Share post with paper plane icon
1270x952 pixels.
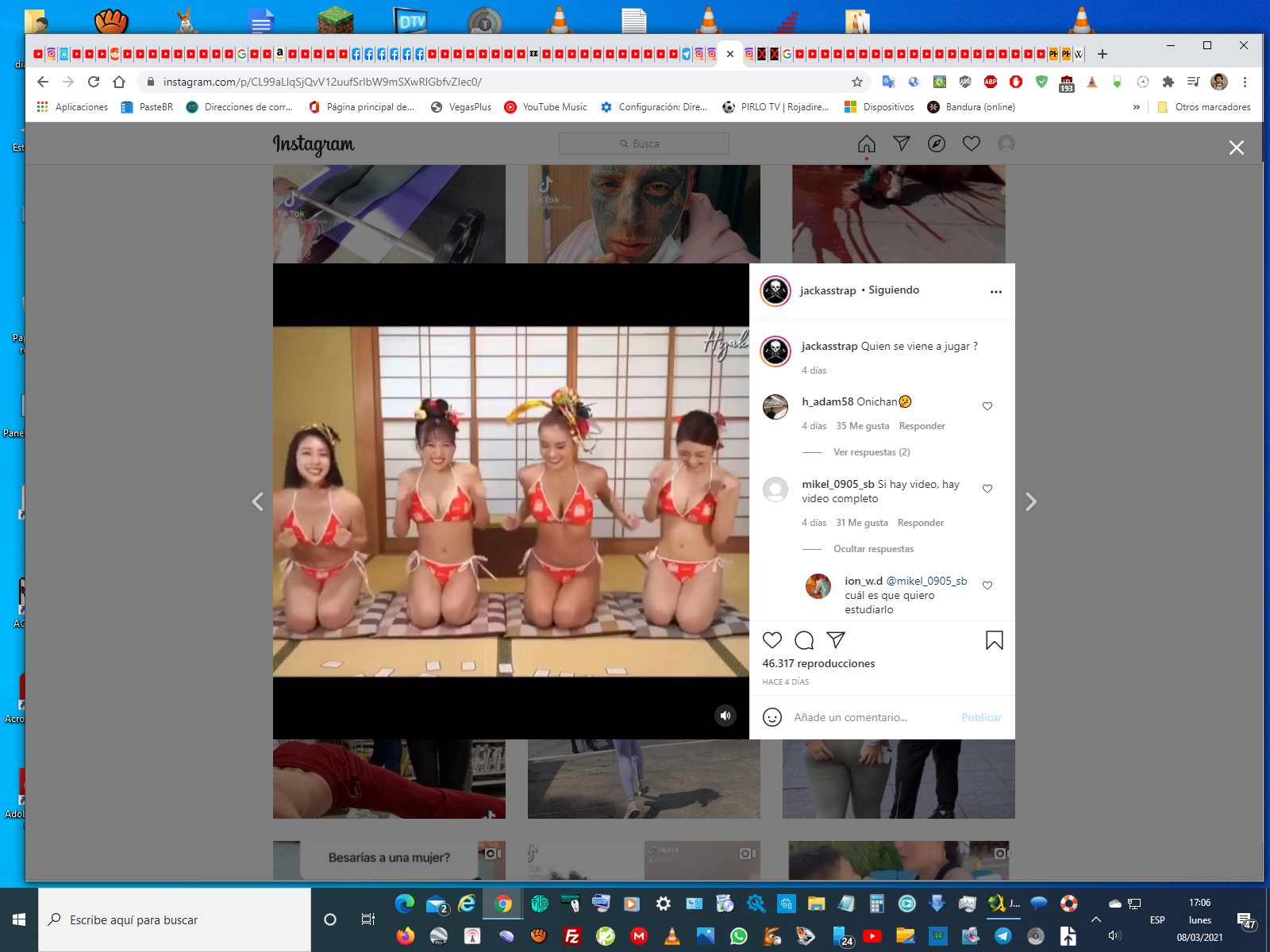836,640
